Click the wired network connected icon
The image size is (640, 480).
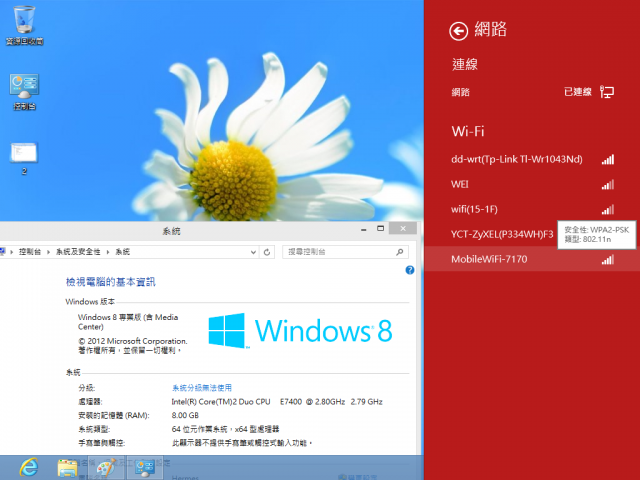(x=607, y=92)
